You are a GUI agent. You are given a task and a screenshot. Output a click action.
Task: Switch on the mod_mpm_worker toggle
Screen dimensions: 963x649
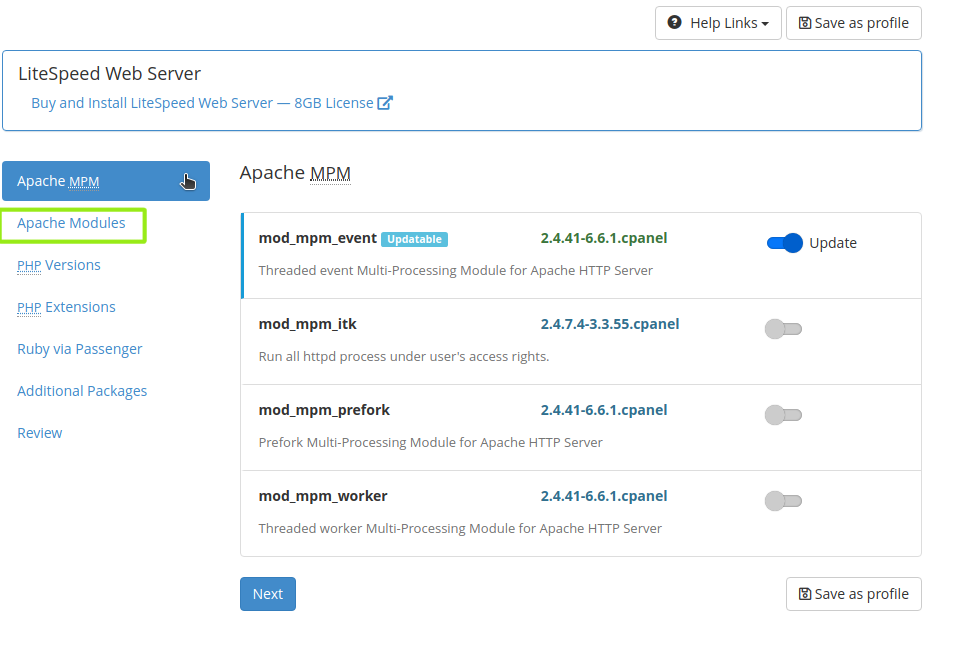click(x=783, y=501)
